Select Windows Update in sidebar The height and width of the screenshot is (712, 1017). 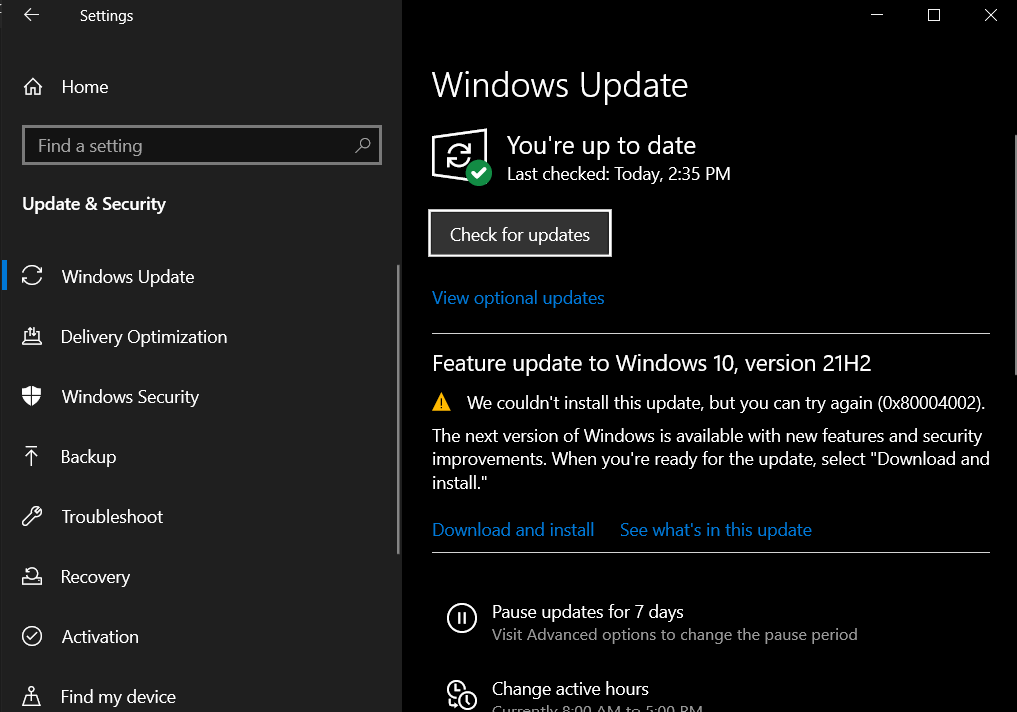pos(128,277)
